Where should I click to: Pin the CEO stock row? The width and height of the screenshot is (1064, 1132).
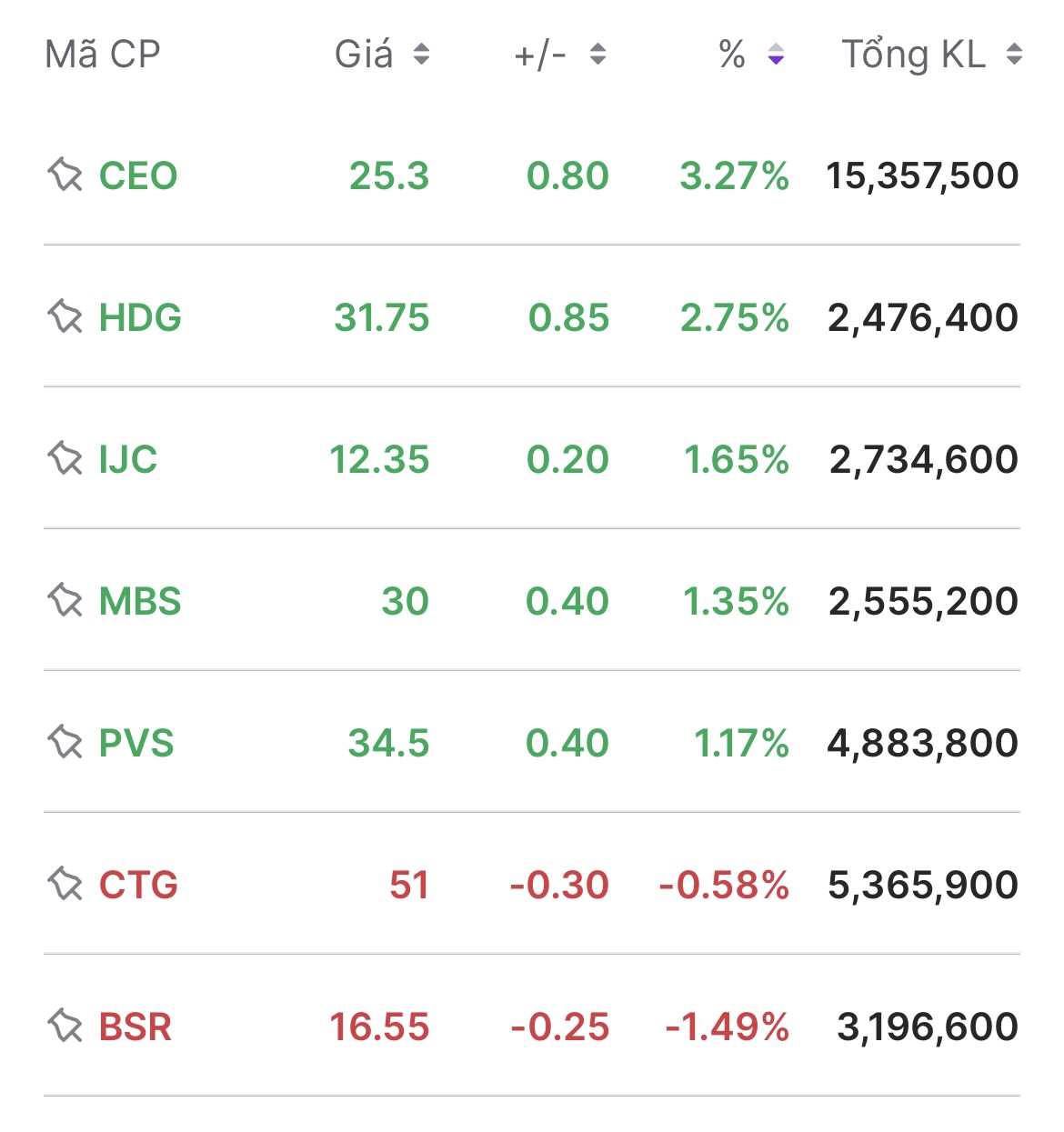(x=65, y=175)
